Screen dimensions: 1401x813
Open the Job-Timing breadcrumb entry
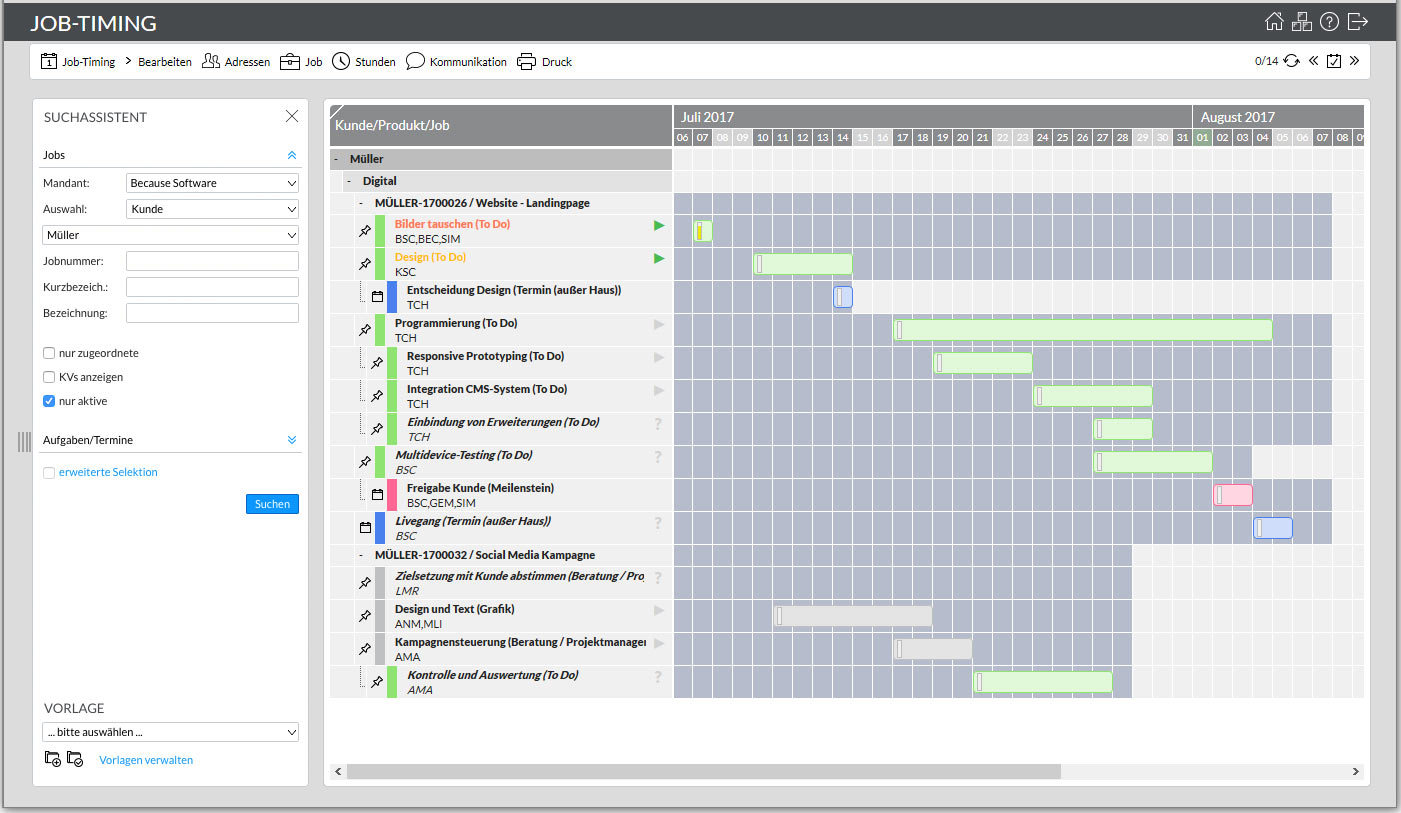click(x=88, y=61)
